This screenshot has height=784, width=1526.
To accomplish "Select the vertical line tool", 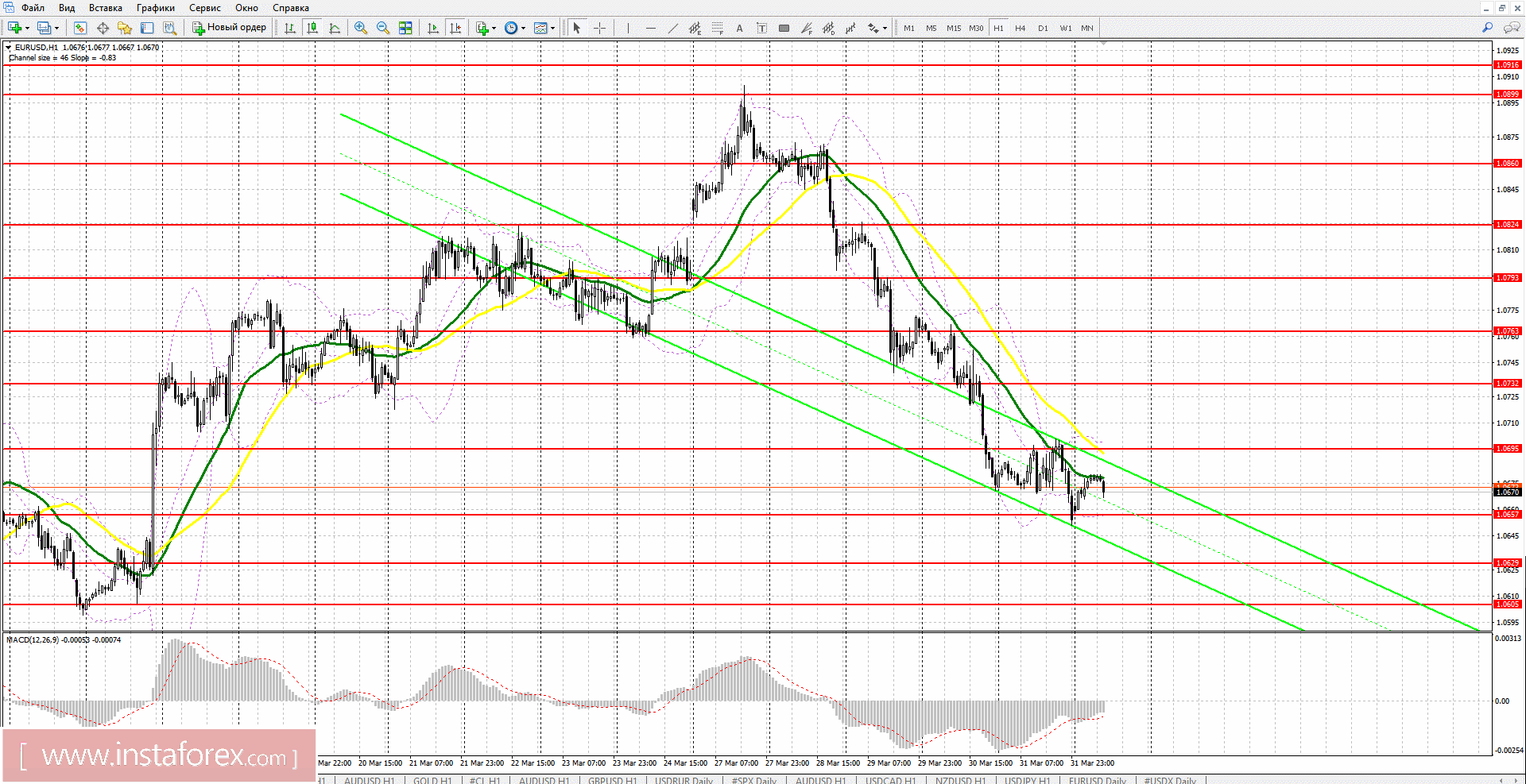I will pyautogui.click(x=628, y=28).
